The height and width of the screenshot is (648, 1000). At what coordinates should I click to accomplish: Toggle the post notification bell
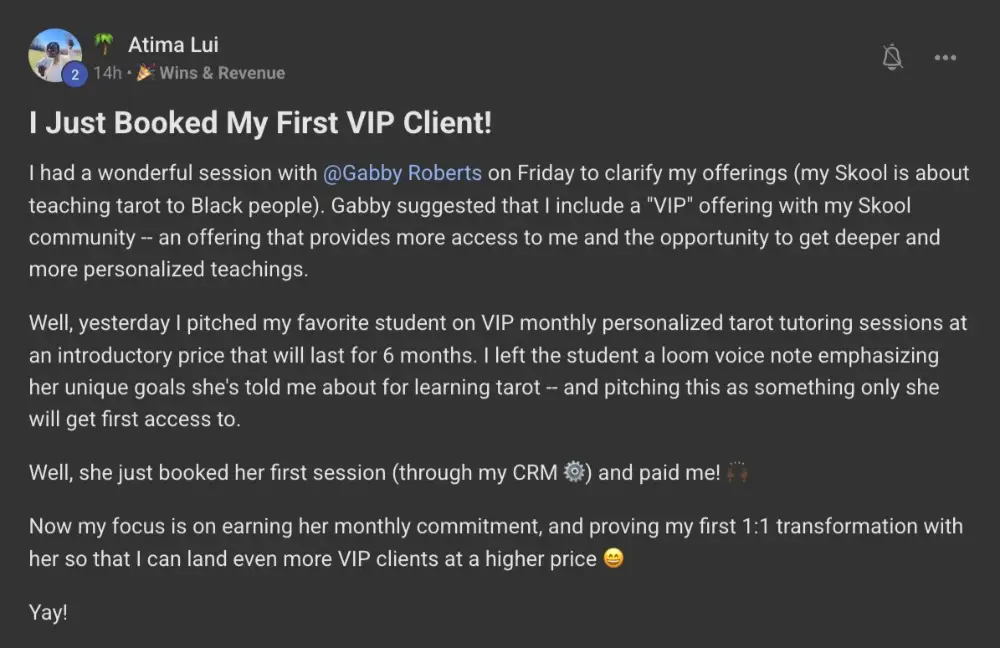(x=893, y=57)
